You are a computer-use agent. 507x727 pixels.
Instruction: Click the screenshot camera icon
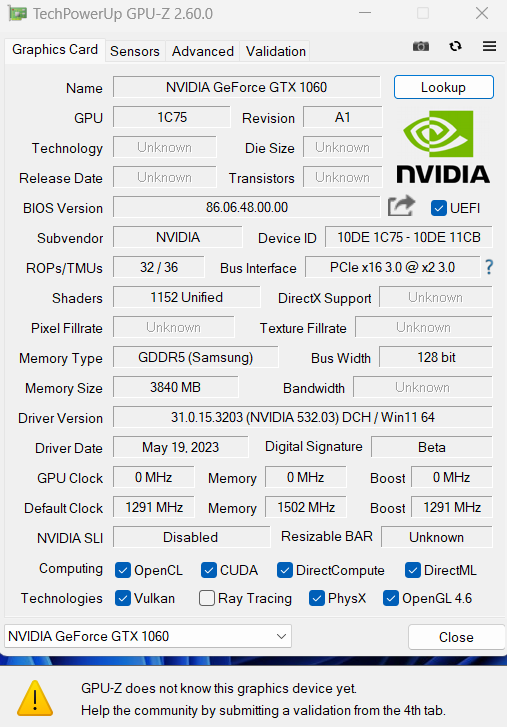pos(420,46)
